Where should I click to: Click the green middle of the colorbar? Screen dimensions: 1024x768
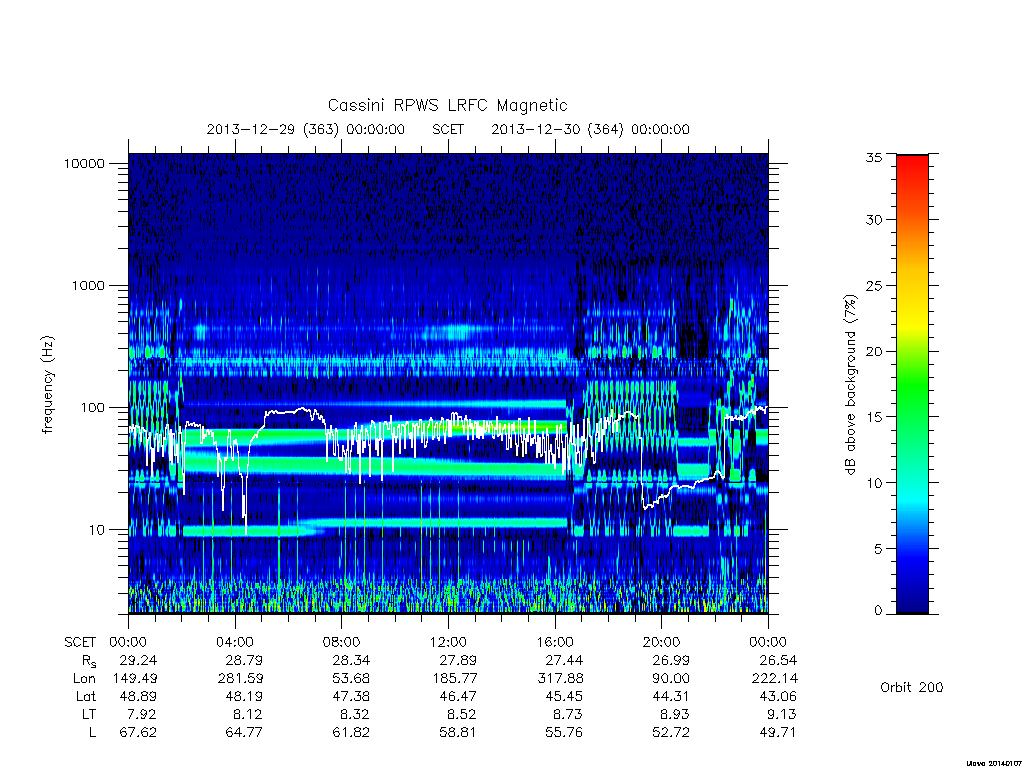[x=912, y=384]
